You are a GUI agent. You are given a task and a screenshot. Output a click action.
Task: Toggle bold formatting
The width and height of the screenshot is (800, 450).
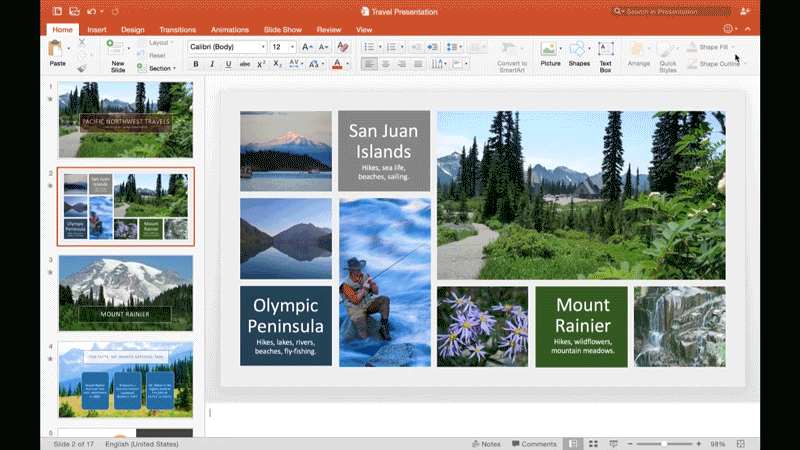pos(196,64)
